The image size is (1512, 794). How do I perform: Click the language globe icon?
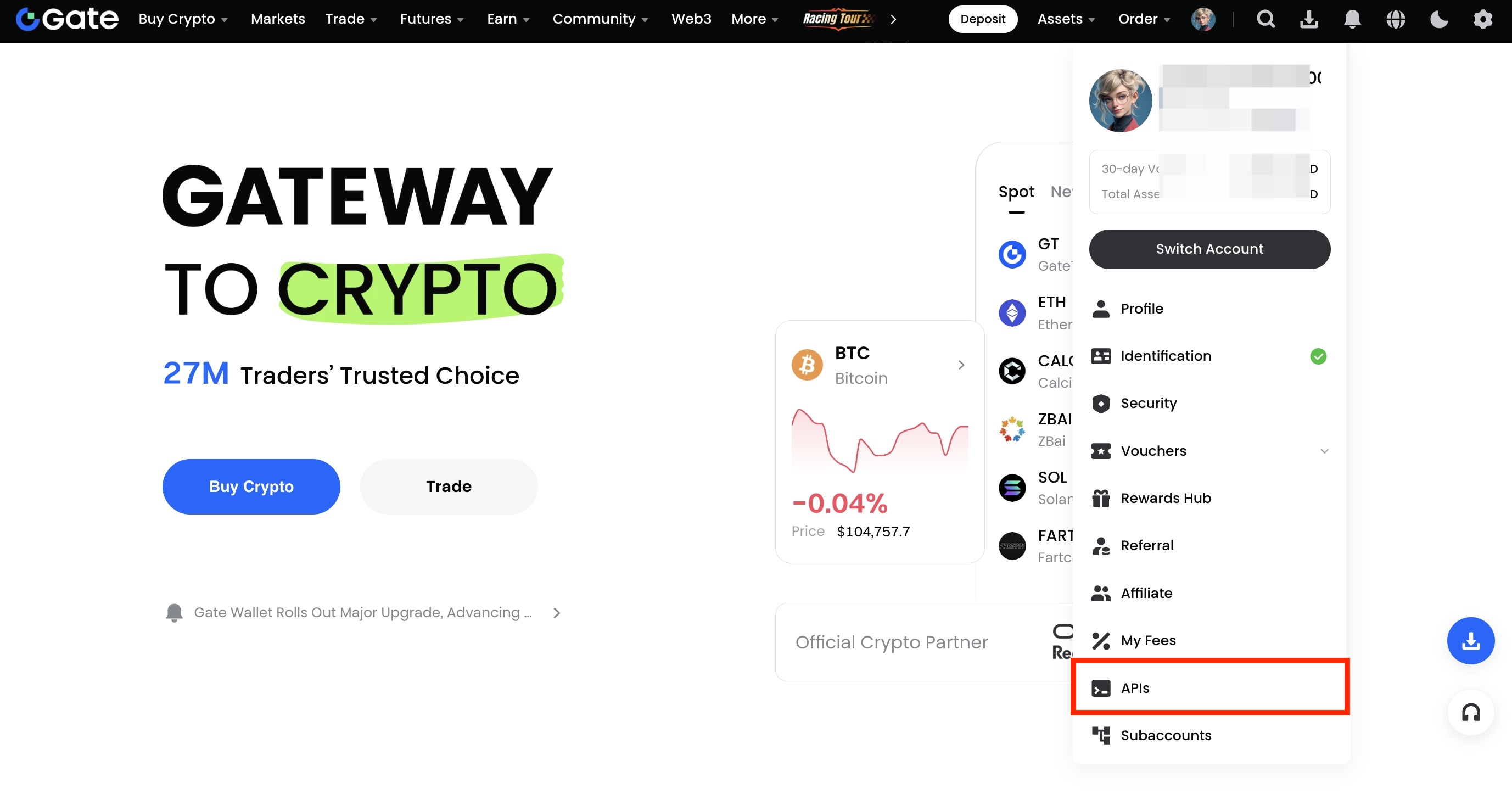pos(1396,19)
